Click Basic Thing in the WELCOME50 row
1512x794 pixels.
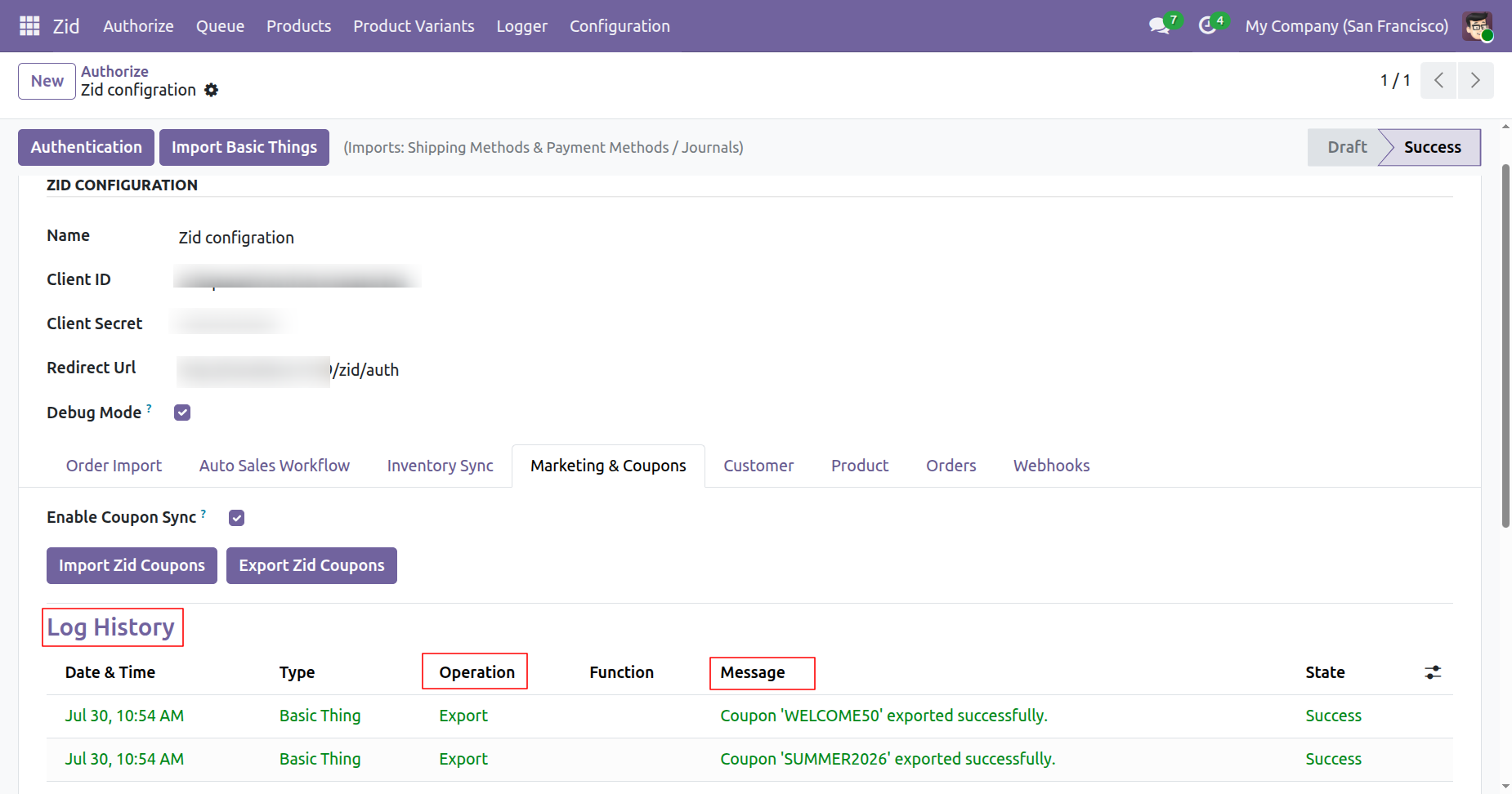320,716
